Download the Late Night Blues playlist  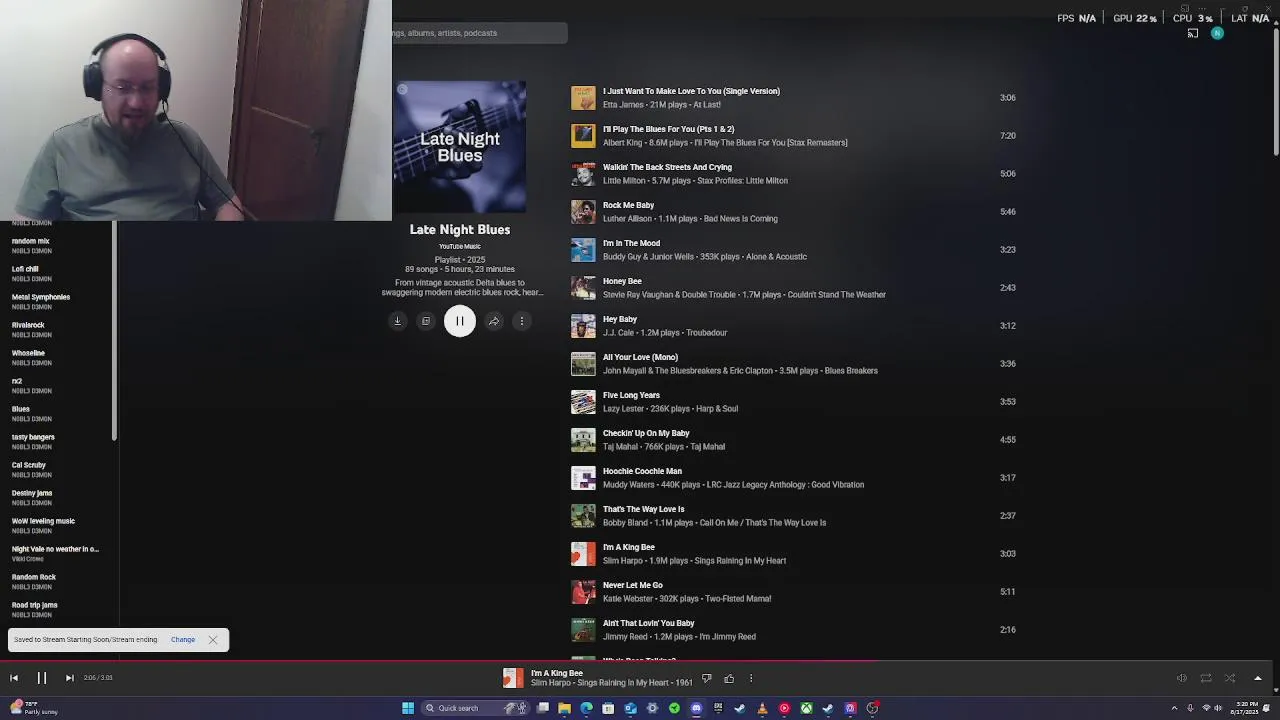[397, 321]
